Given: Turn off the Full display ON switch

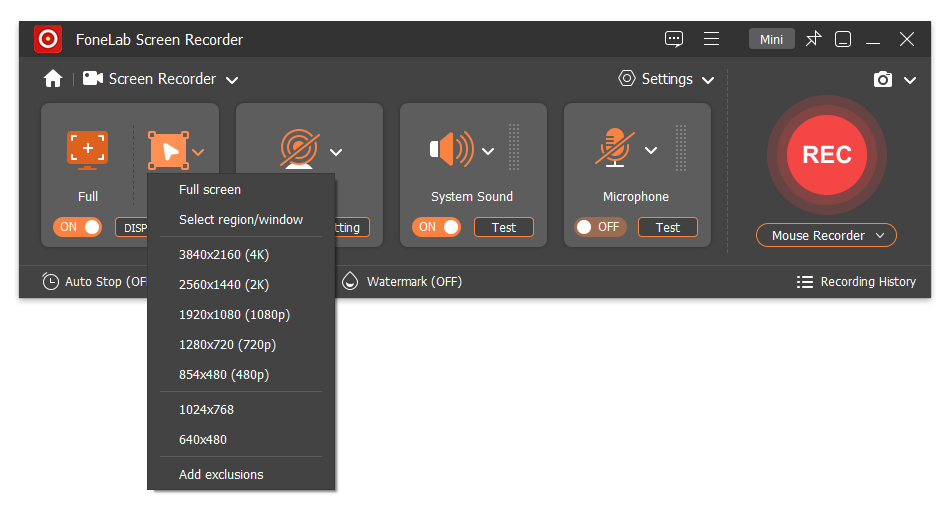Looking at the screenshot, I should click(x=78, y=227).
